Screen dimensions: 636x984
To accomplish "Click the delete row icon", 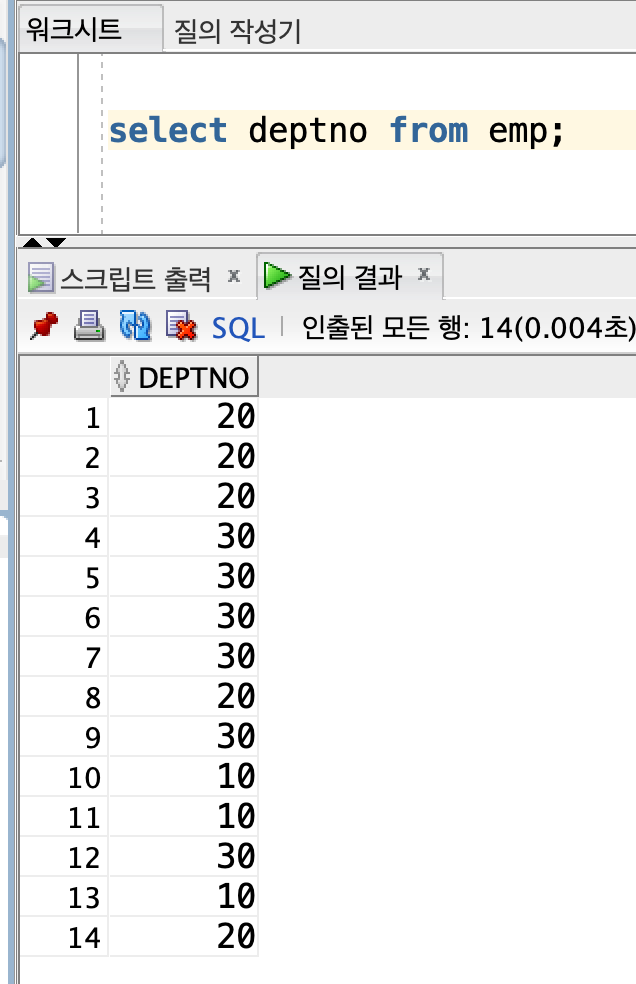I will 181,326.
